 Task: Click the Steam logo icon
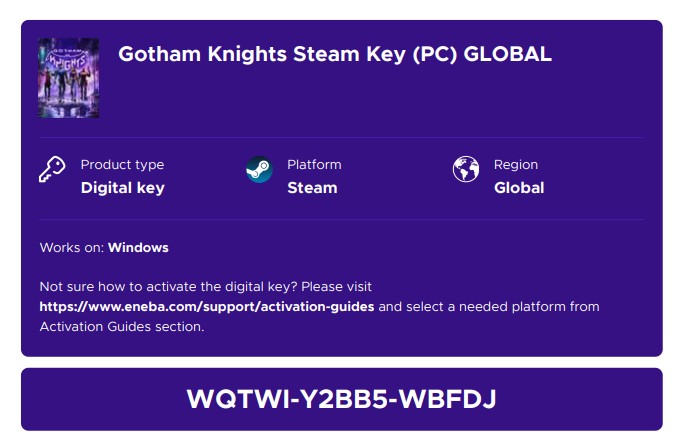(x=259, y=169)
